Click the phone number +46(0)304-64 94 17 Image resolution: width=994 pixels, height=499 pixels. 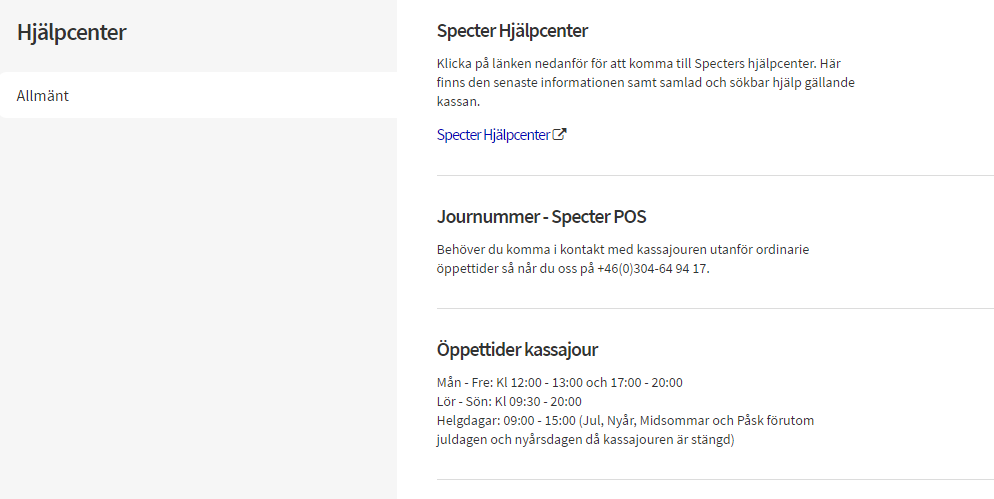(652, 268)
